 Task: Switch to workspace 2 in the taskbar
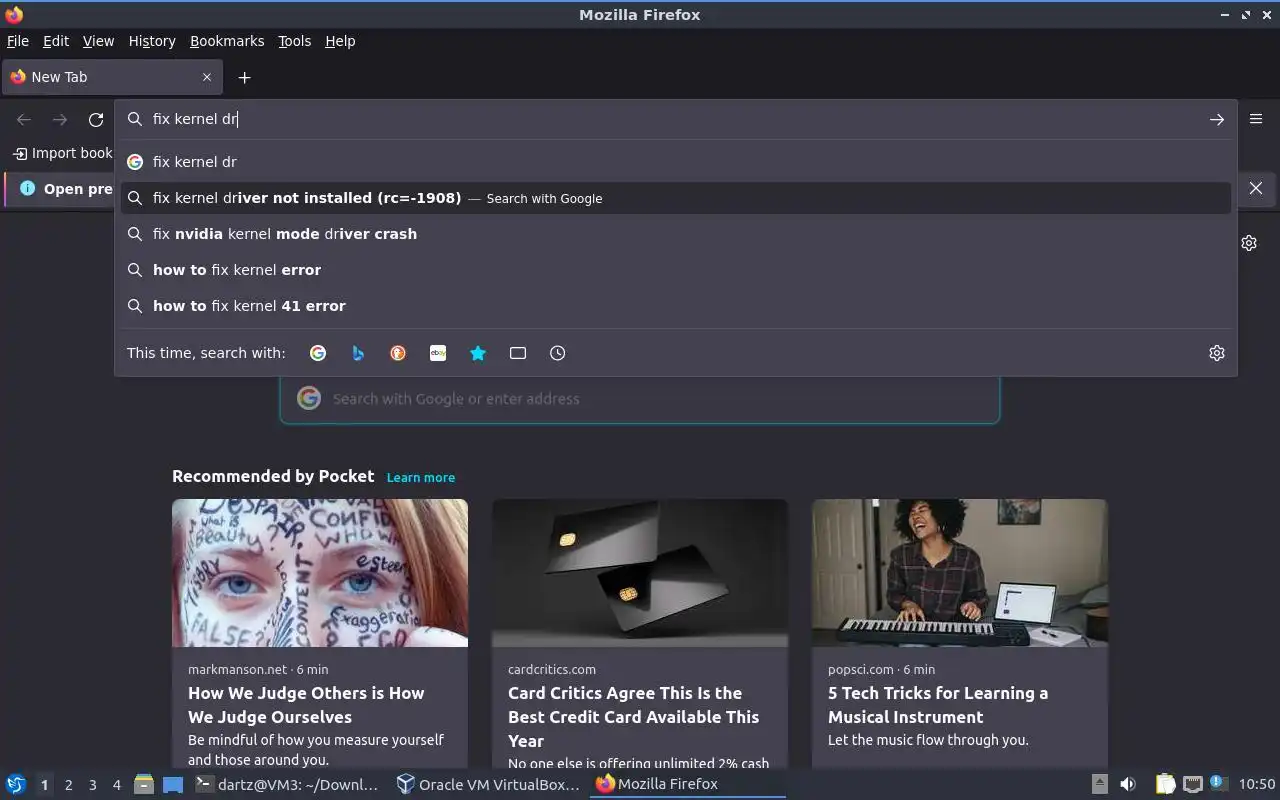[68, 785]
